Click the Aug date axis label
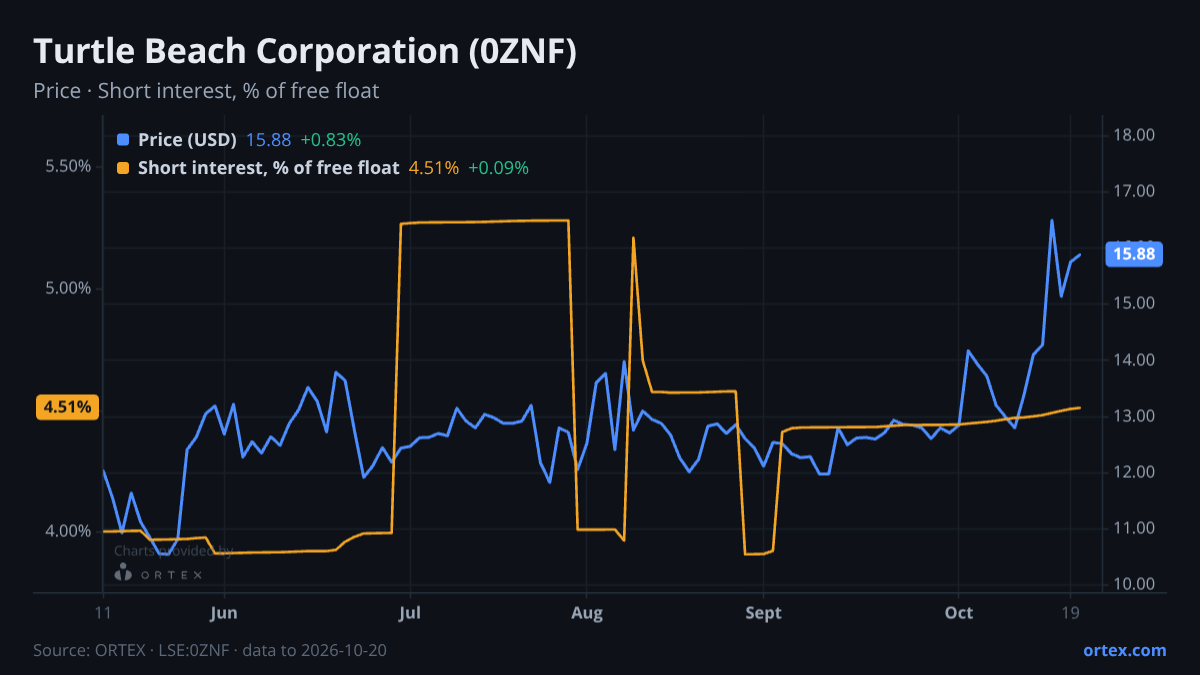This screenshot has width=1200, height=675. point(587,613)
